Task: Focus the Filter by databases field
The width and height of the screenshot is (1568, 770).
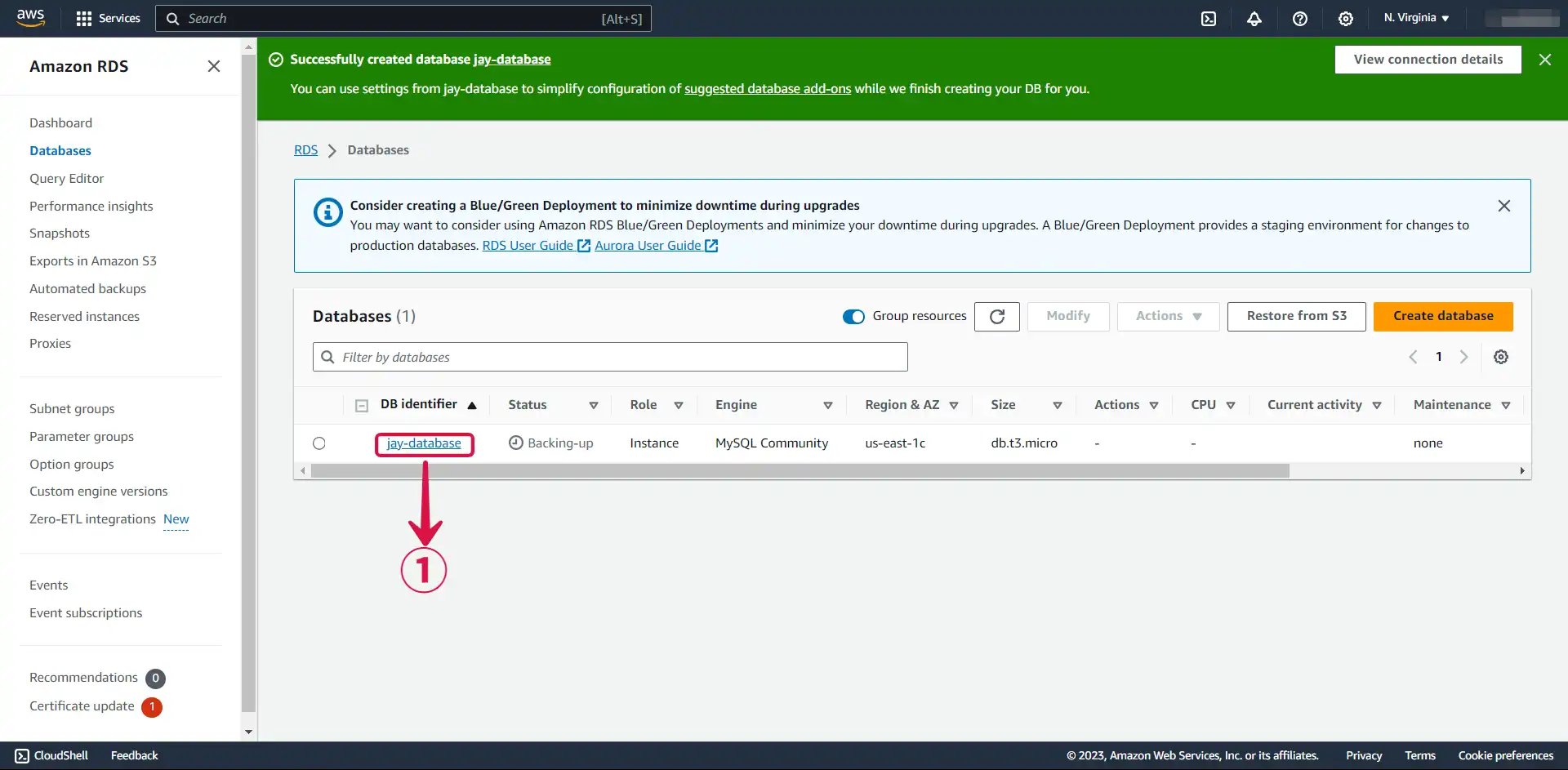Action: coord(610,358)
